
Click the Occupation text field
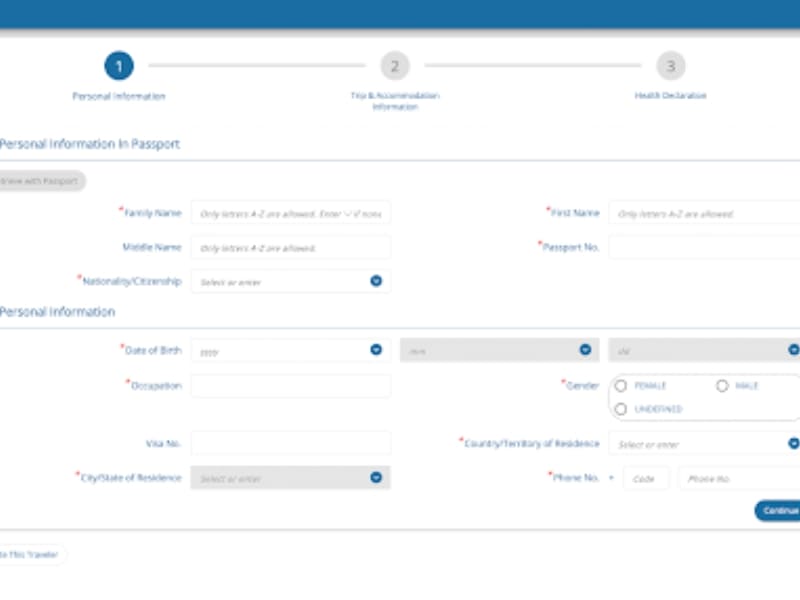290,386
